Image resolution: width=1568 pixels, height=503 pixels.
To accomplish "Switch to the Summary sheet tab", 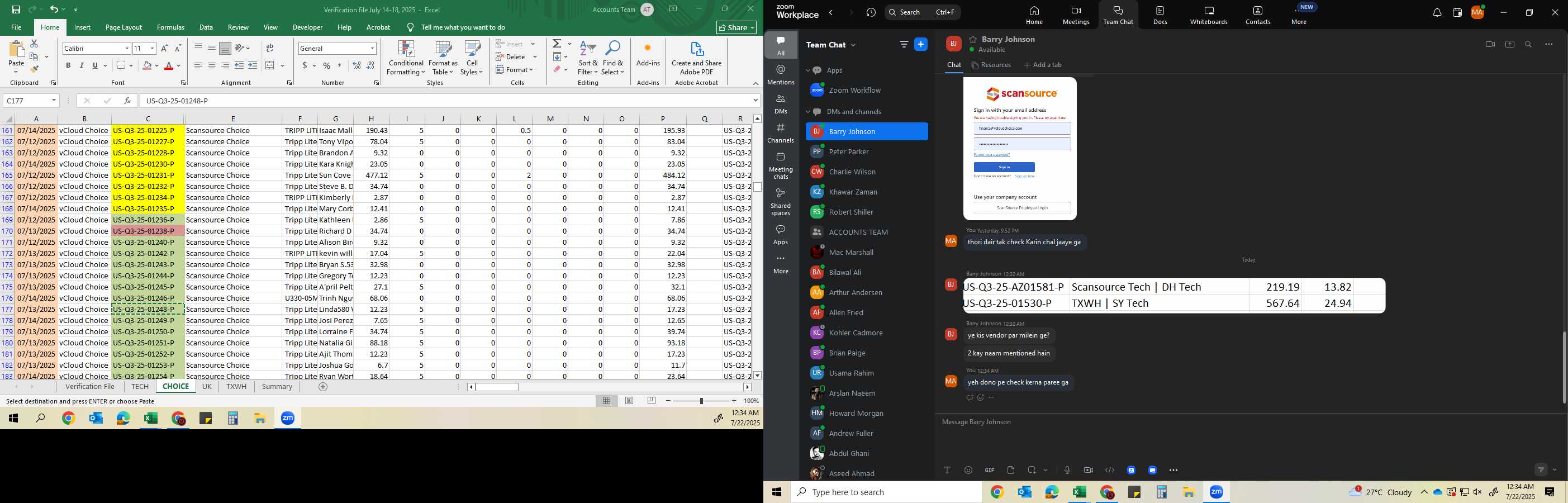I will (x=277, y=387).
